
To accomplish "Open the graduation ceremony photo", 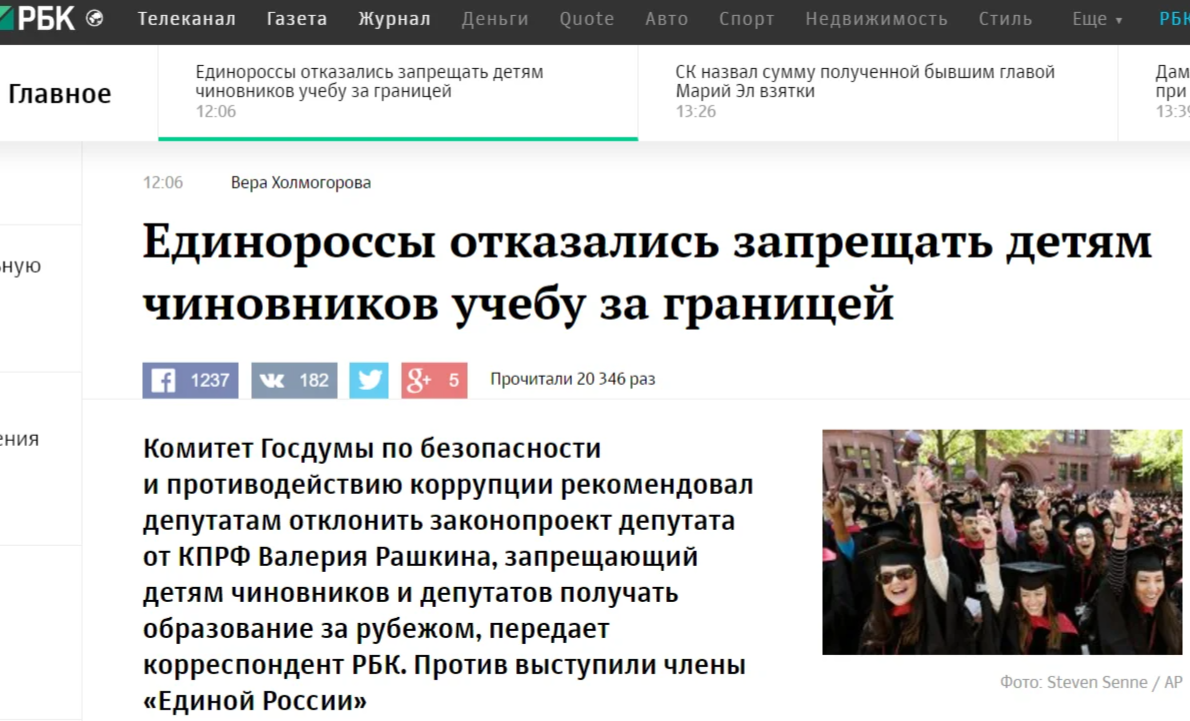I will pyautogui.click(x=1001, y=540).
